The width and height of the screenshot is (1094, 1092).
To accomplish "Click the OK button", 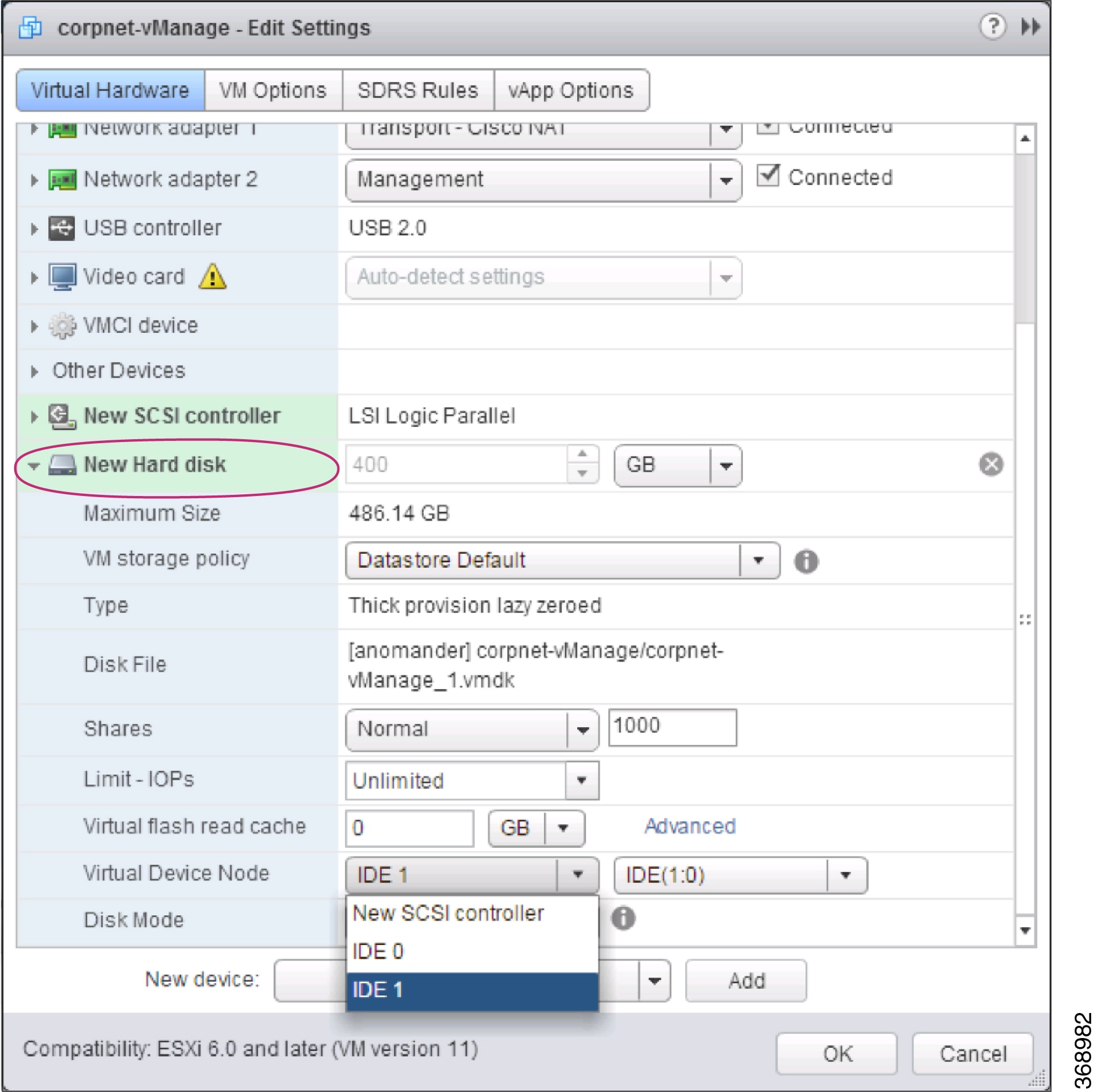I will click(836, 1053).
